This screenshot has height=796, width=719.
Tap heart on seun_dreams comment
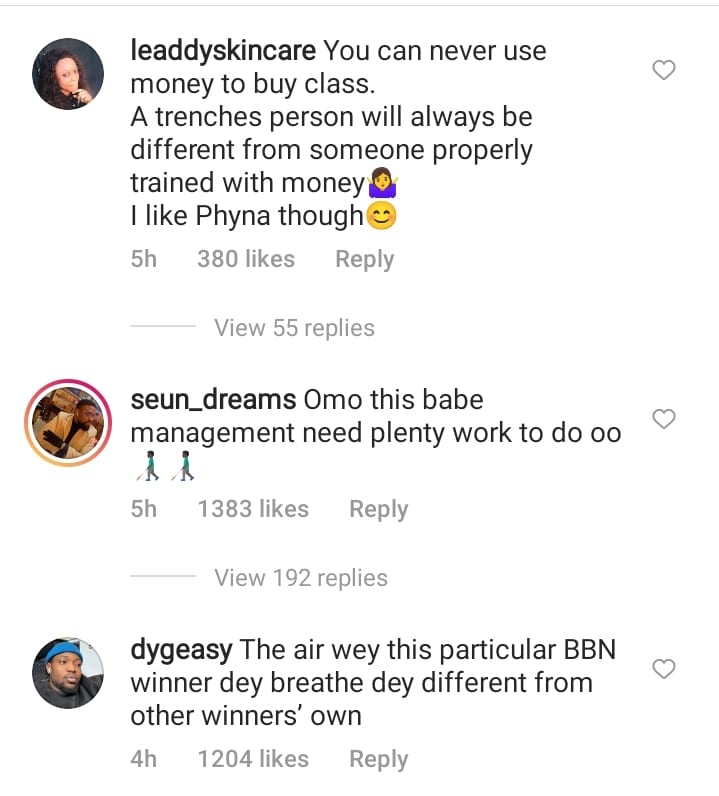(664, 419)
